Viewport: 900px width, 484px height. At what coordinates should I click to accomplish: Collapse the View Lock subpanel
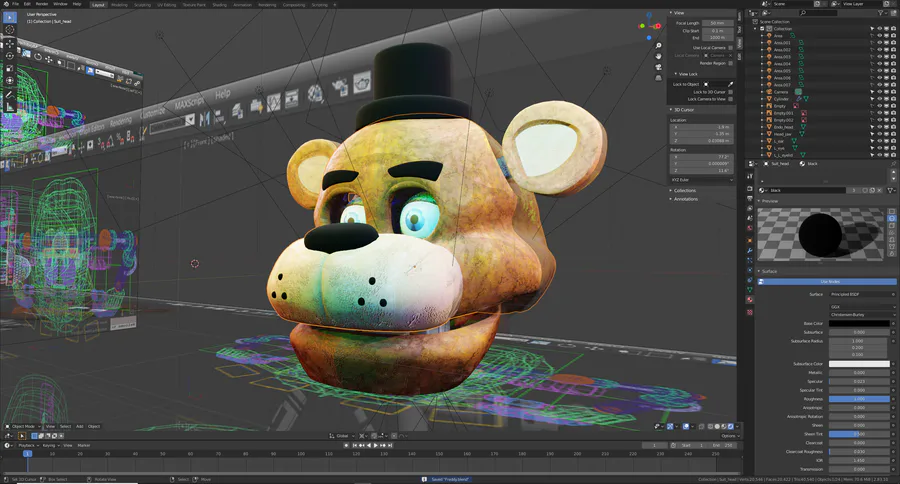tap(686, 74)
